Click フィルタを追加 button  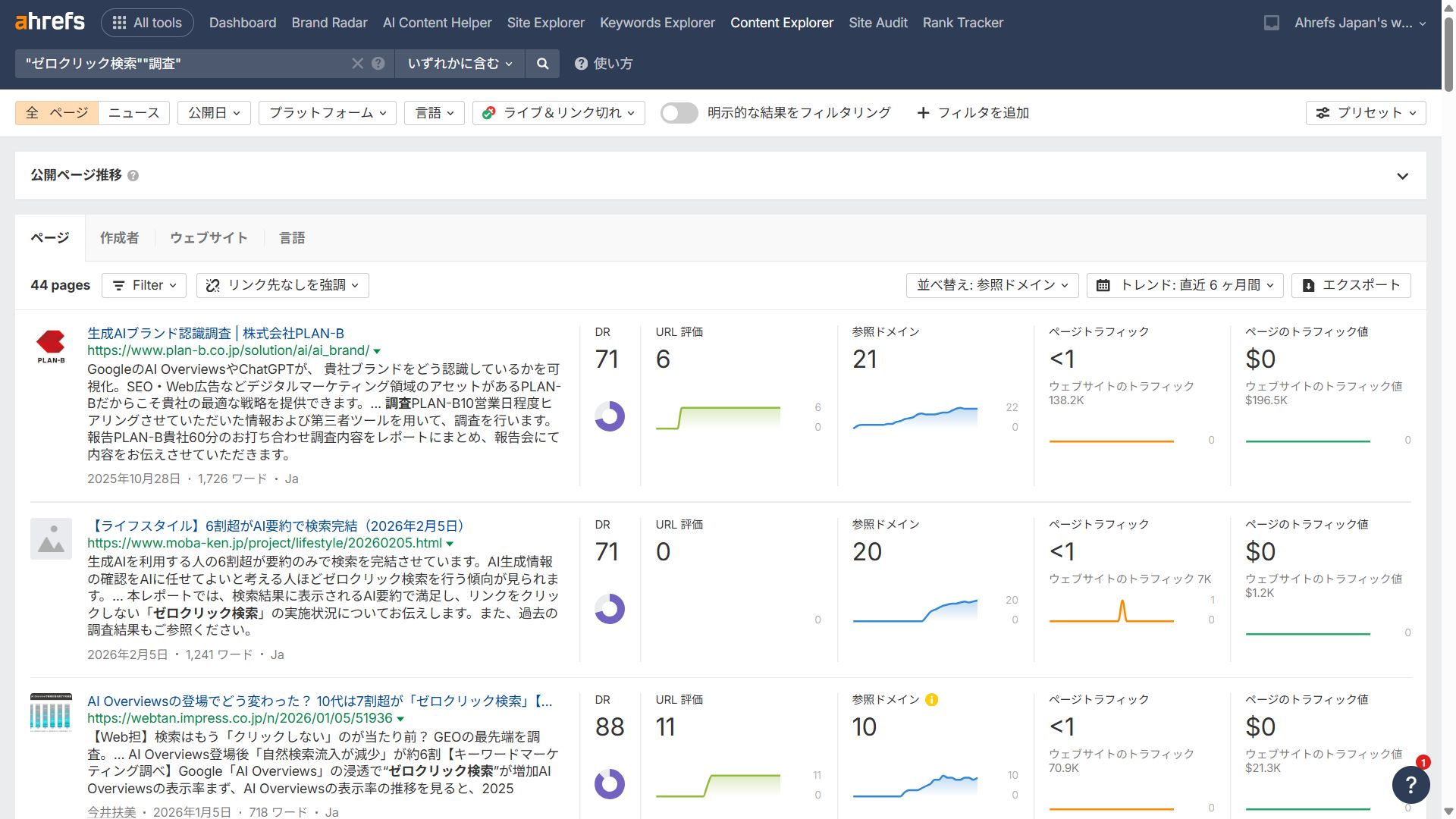(973, 113)
